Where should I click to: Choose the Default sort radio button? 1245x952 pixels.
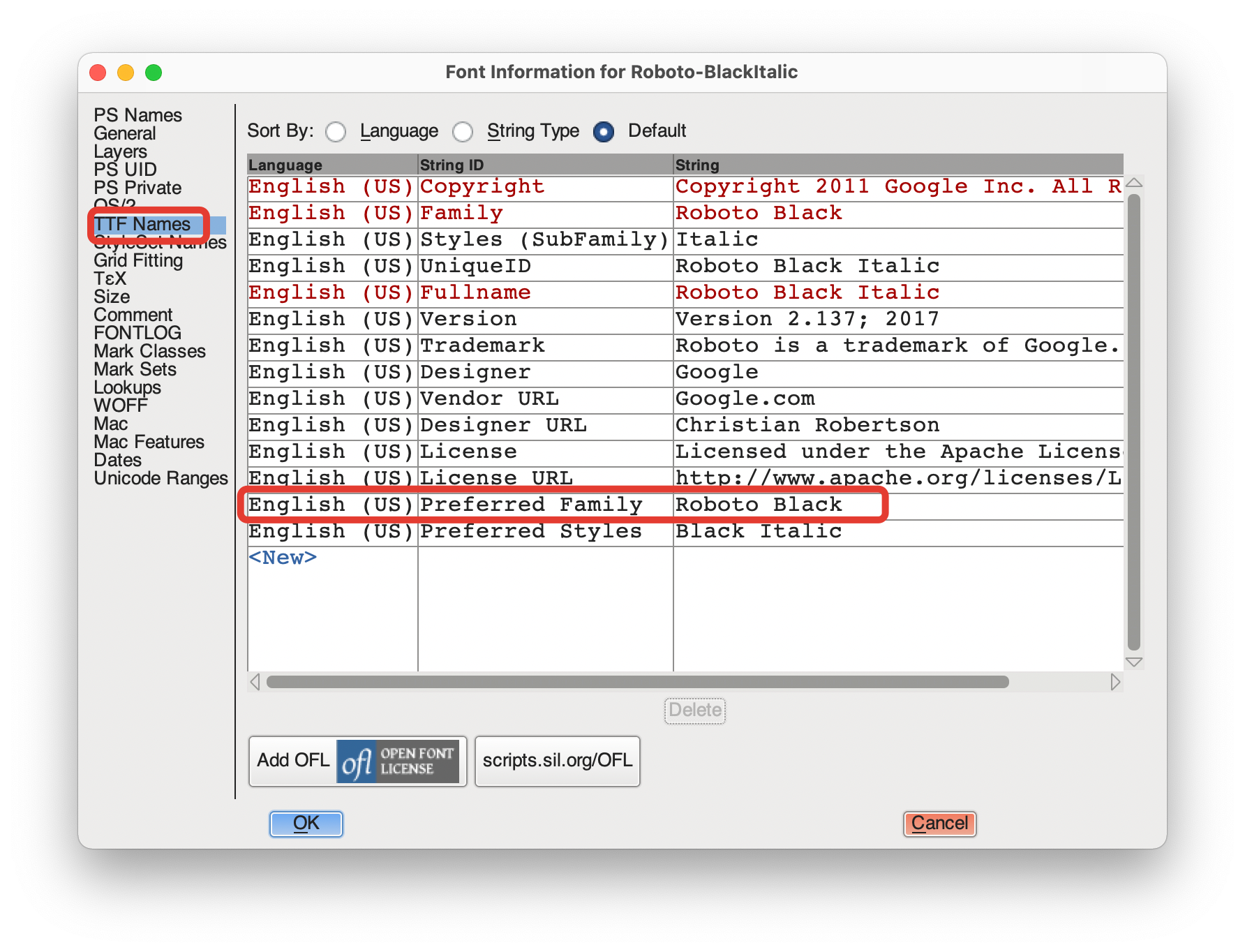[604, 131]
